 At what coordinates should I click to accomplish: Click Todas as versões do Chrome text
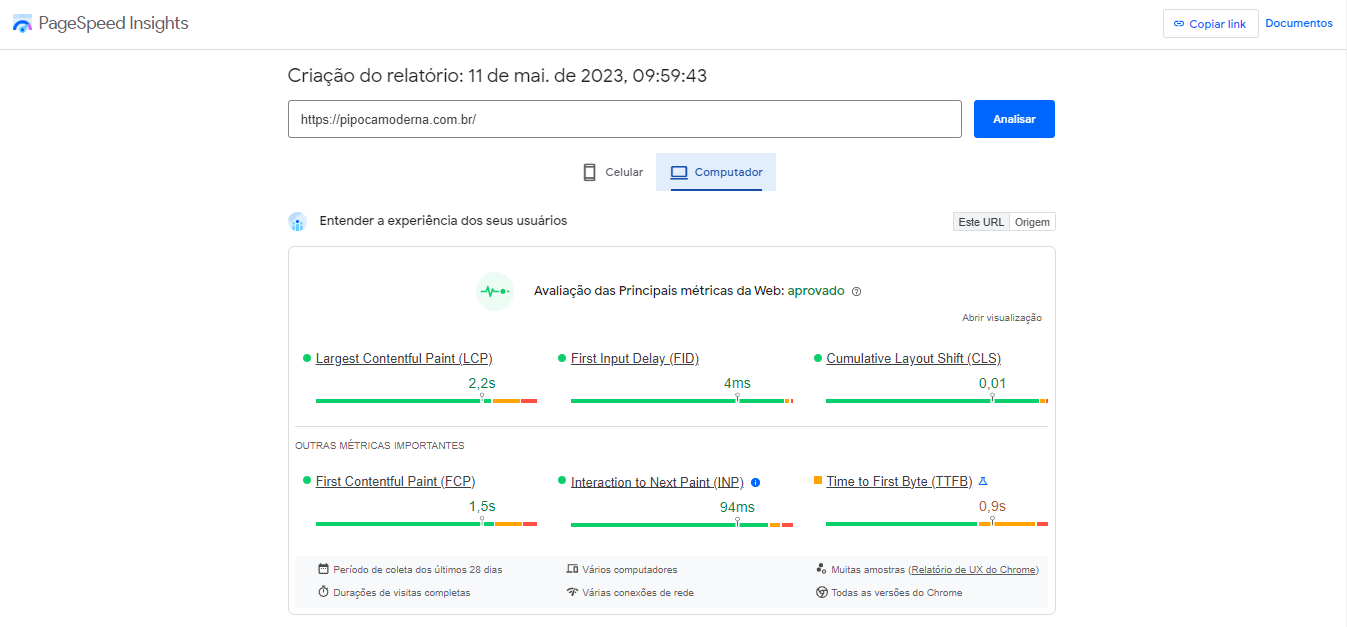point(897,592)
